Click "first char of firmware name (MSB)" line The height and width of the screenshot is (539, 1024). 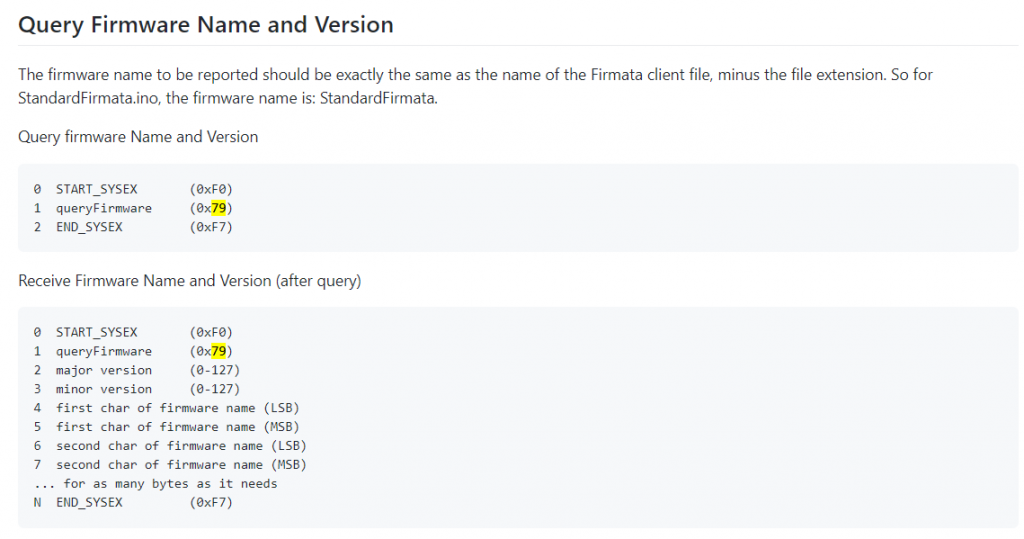pyautogui.click(x=177, y=427)
